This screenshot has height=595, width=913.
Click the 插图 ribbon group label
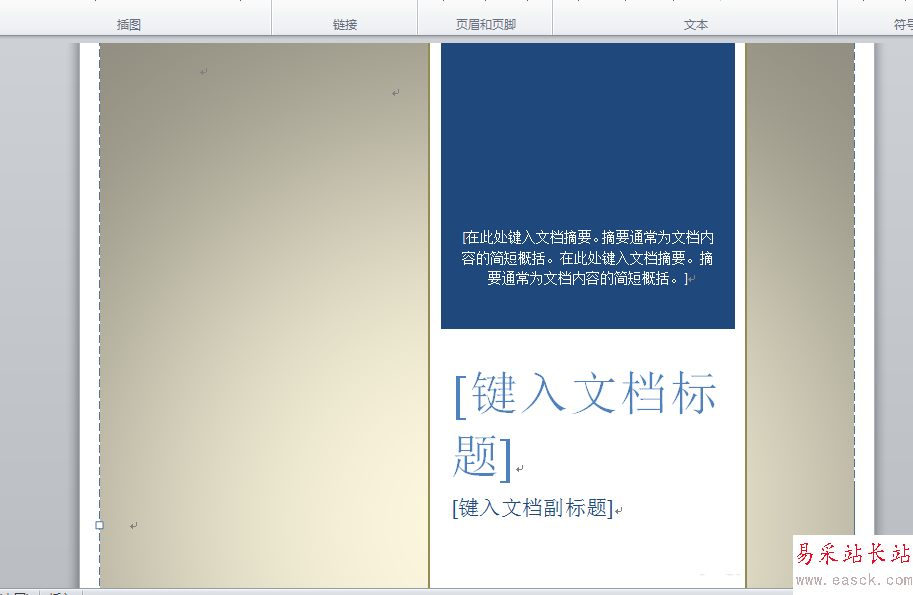pos(129,24)
